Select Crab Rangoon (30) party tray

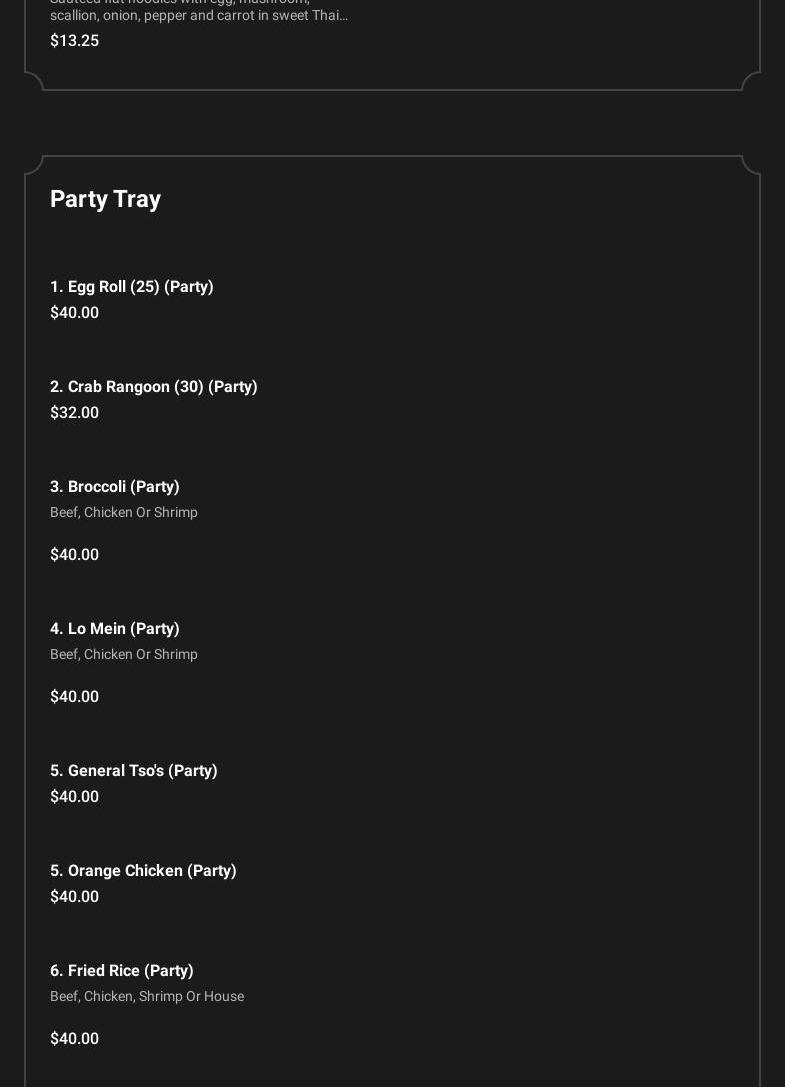(x=154, y=387)
